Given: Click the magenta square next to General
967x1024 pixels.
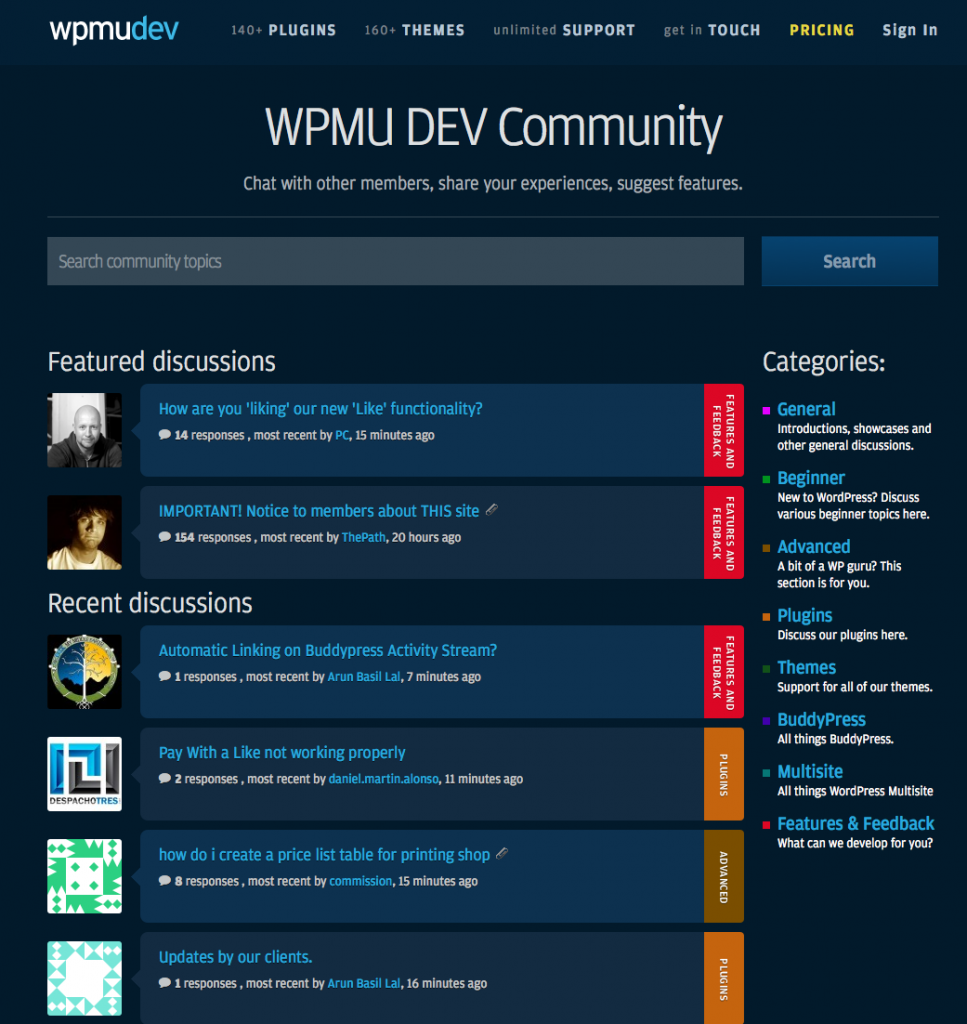Looking at the screenshot, I should pyautogui.click(x=767, y=411).
